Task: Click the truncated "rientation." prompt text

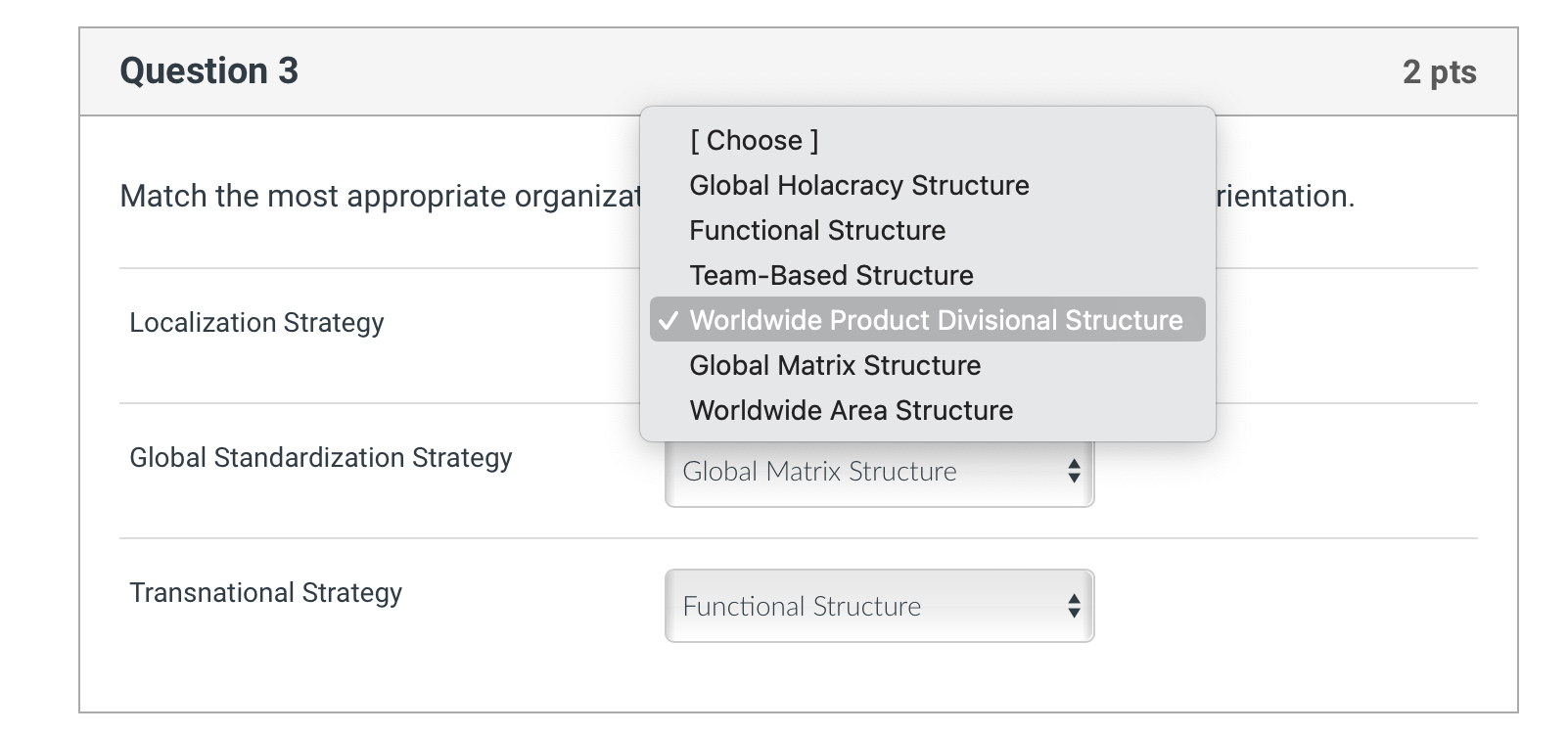Action: coord(1285,196)
